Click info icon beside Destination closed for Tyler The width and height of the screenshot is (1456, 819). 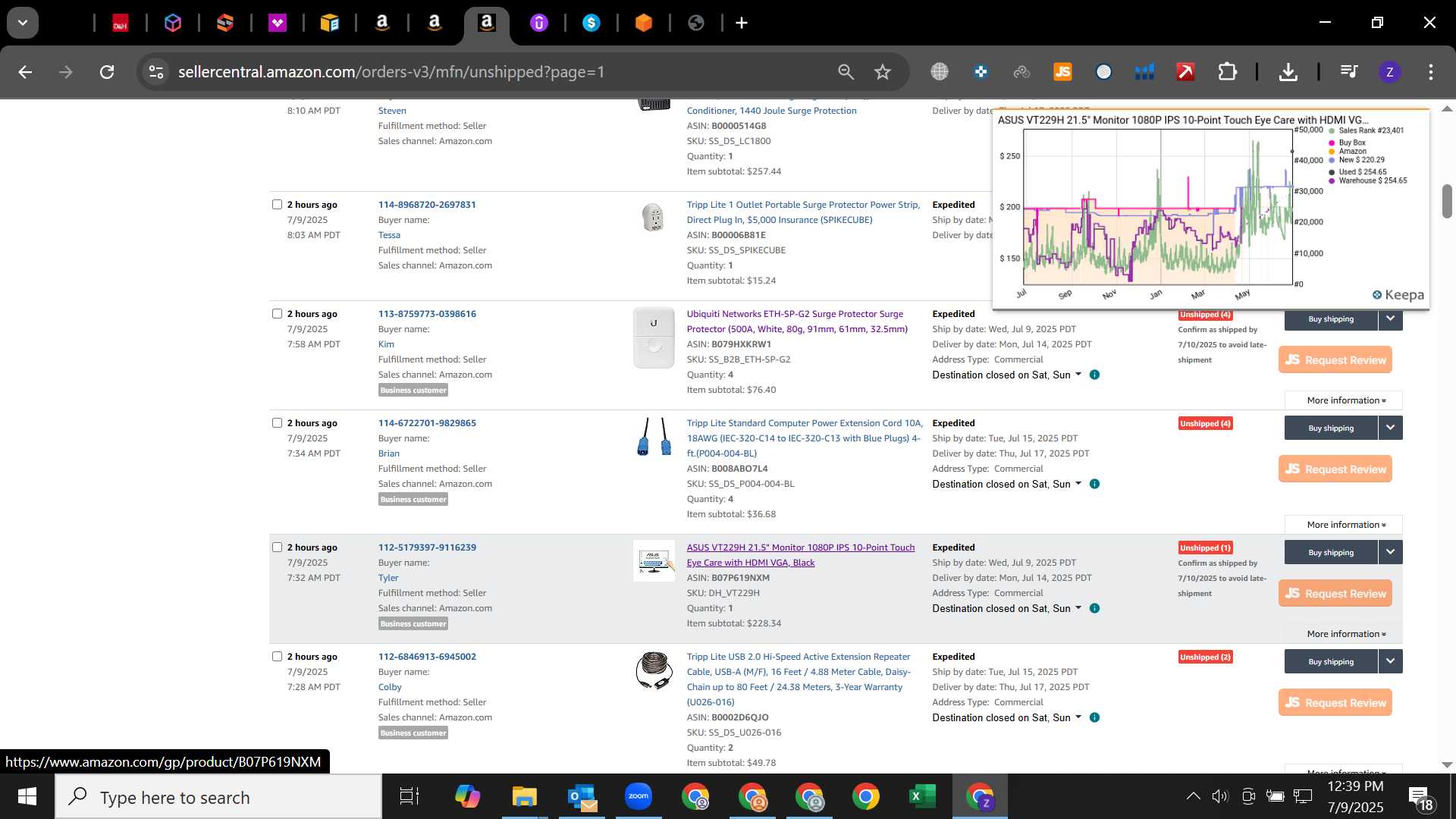pos(1094,608)
